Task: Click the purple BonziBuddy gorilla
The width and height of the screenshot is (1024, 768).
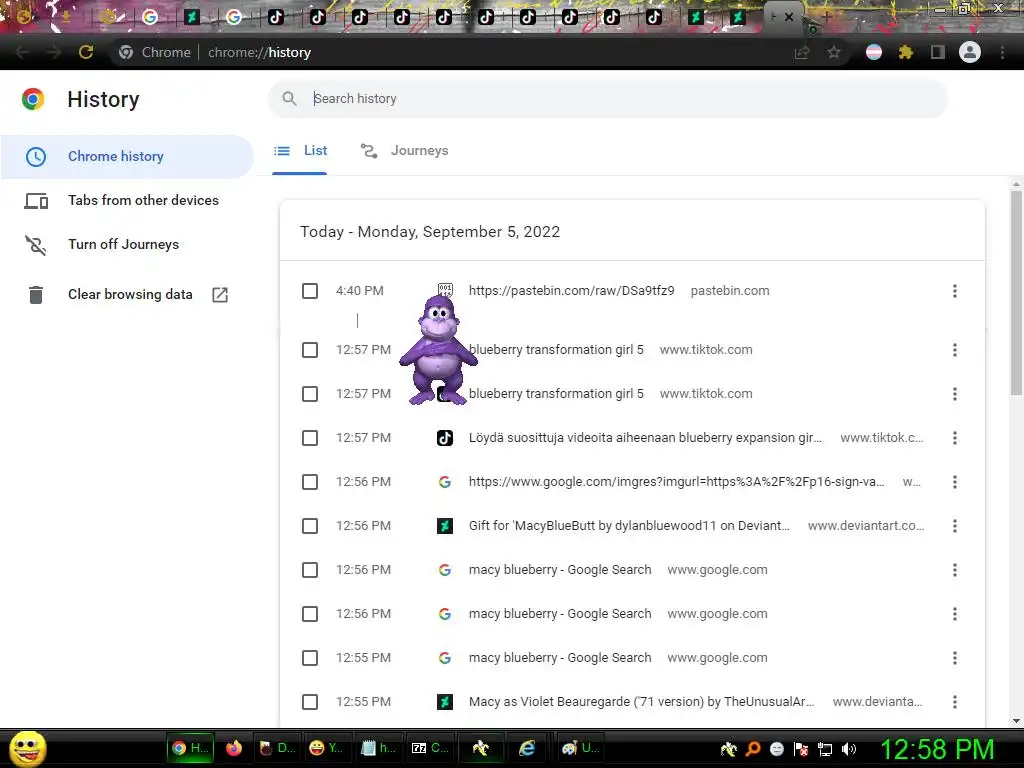Action: click(x=438, y=349)
